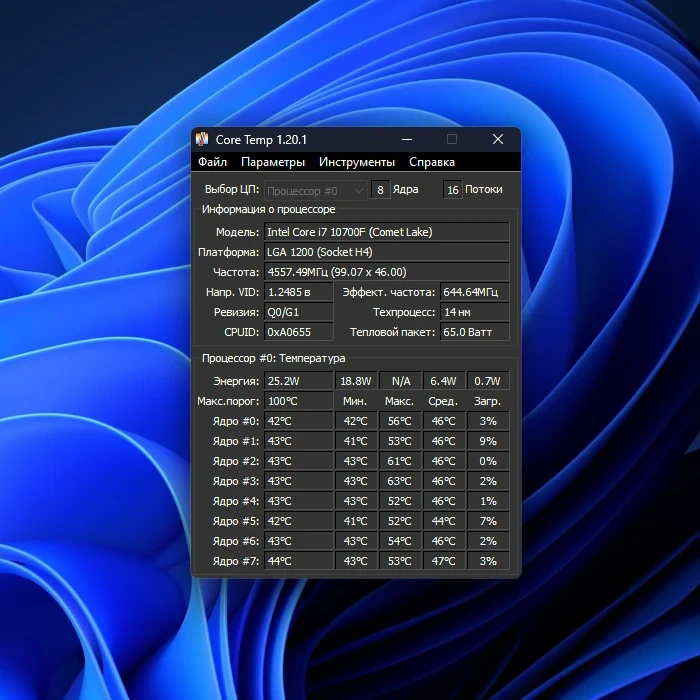The width and height of the screenshot is (700, 700).
Task: Click Ядро #0 max temperature 56°C
Action: click(400, 421)
